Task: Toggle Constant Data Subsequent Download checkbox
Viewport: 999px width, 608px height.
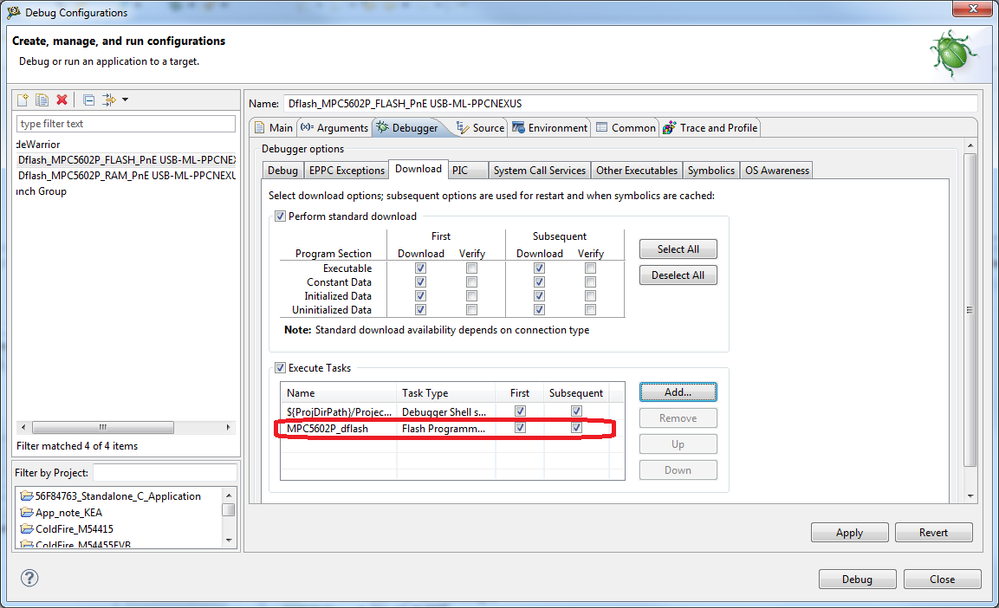Action: tap(540, 282)
